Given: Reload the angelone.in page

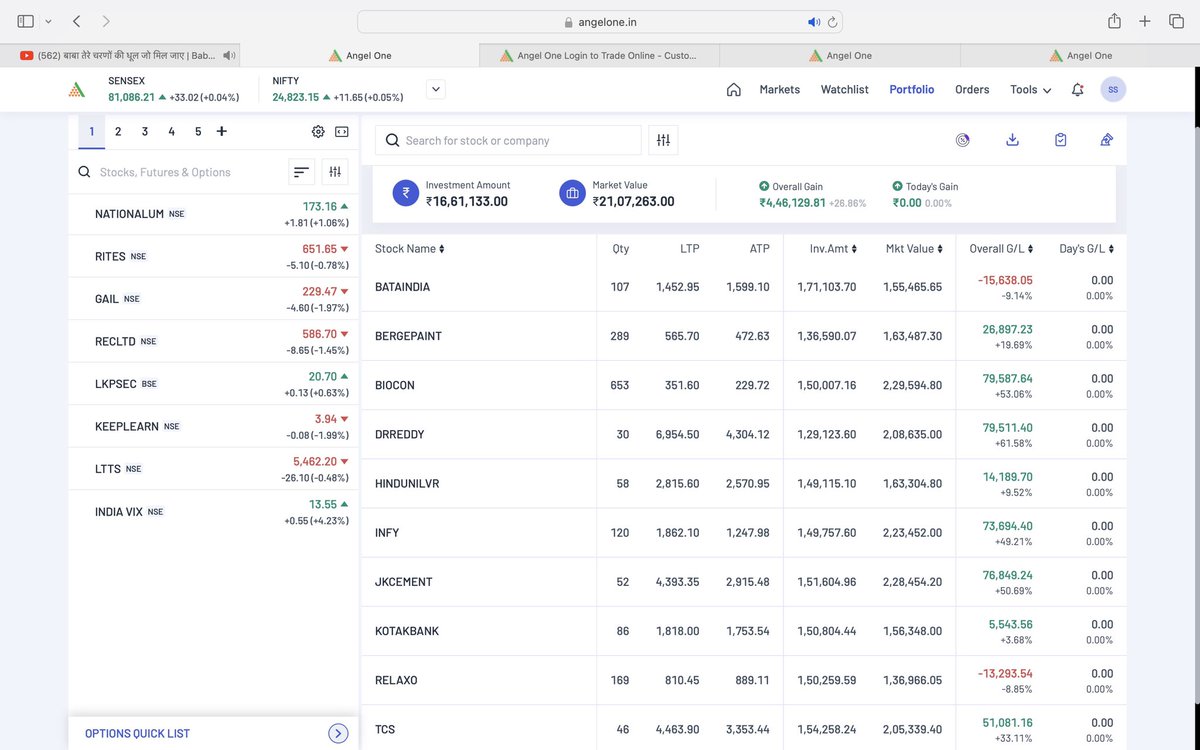Looking at the screenshot, I should (x=832, y=22).
